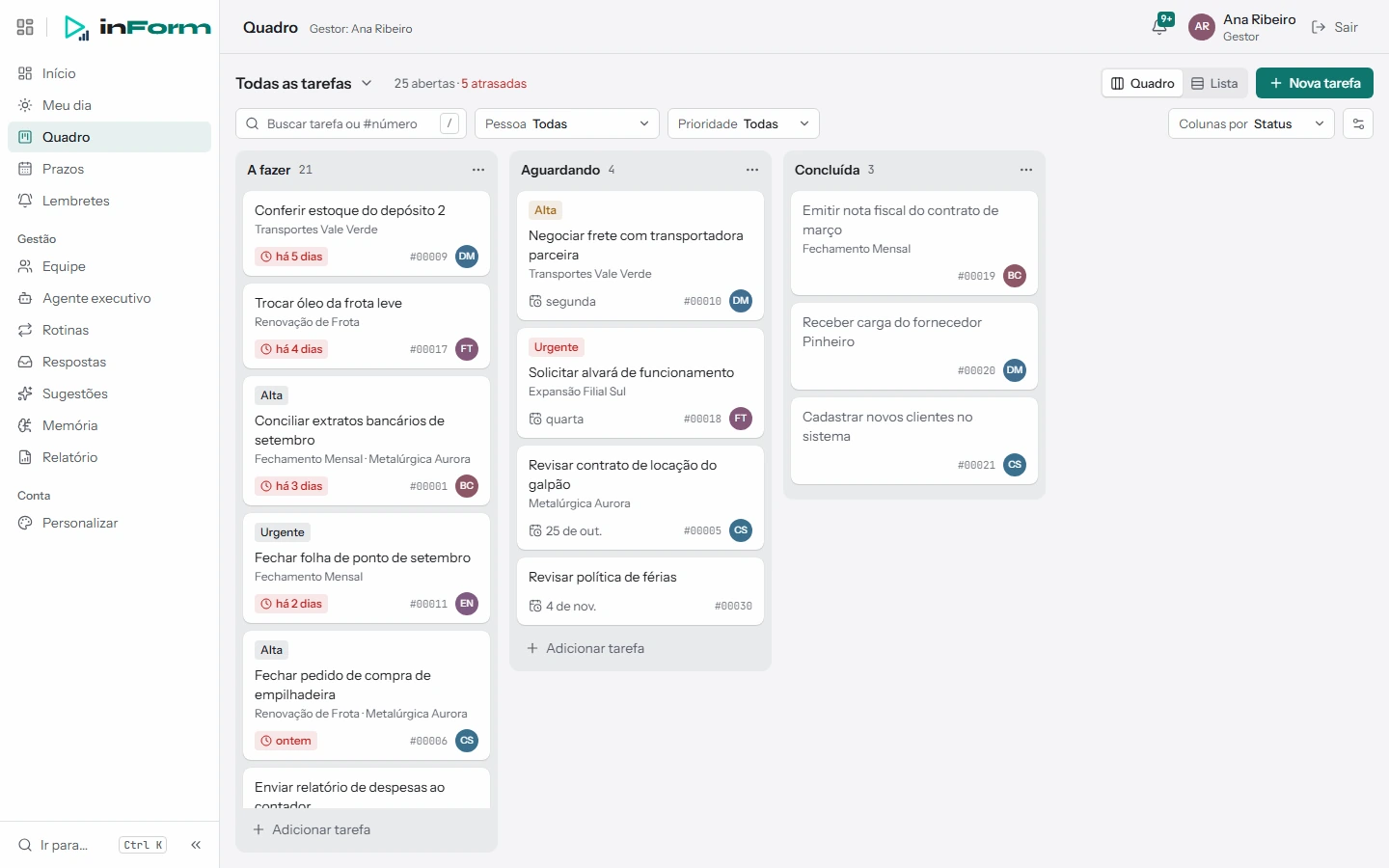The width and height of the screenshot is (1389, 868).
Task: Open Sugestões in sidebar
Action: click(x=109, y=393)
